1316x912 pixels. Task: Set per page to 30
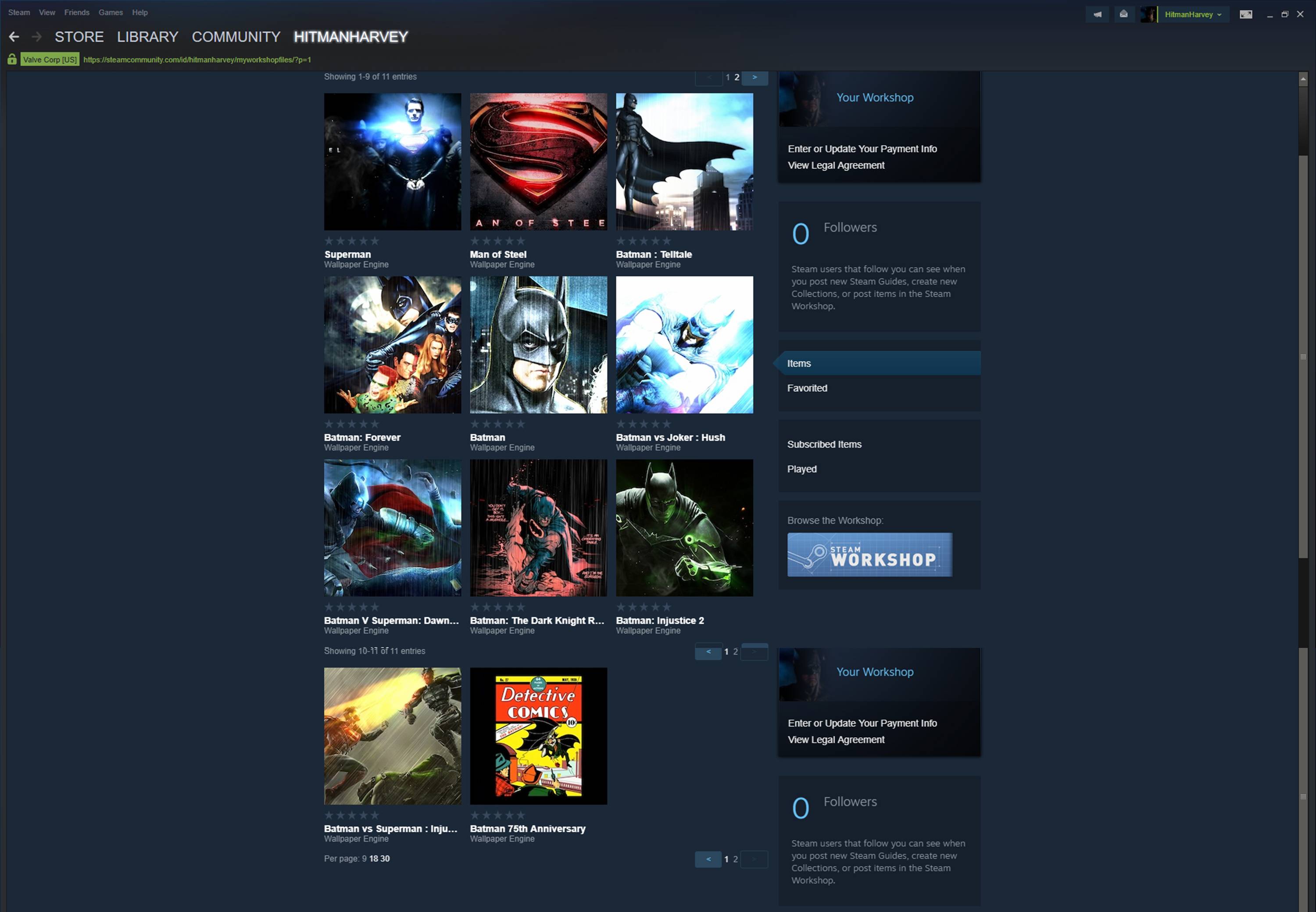tap(385, 858)
